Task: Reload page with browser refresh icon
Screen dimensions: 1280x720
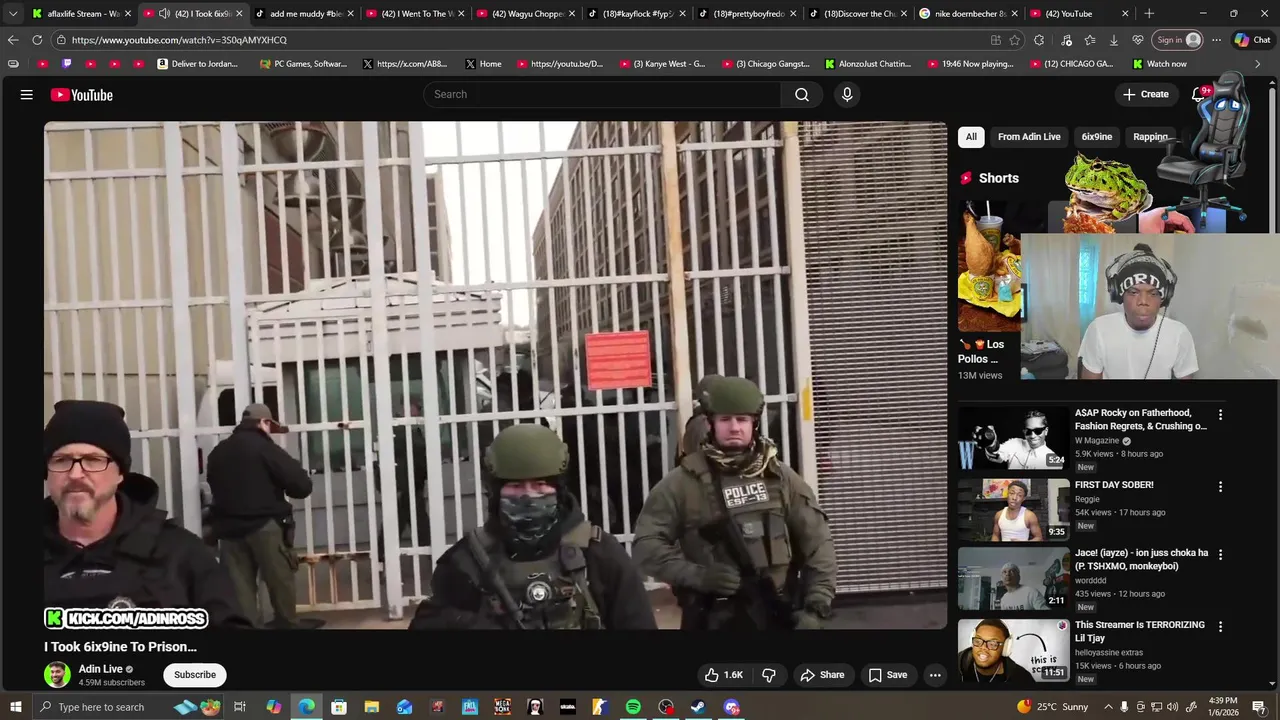Action: [x=37, y=40]
